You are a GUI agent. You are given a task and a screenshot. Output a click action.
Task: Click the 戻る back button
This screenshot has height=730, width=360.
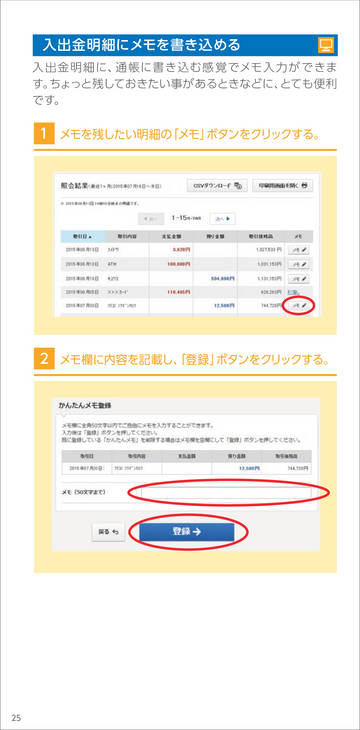(x=109, y=532)
